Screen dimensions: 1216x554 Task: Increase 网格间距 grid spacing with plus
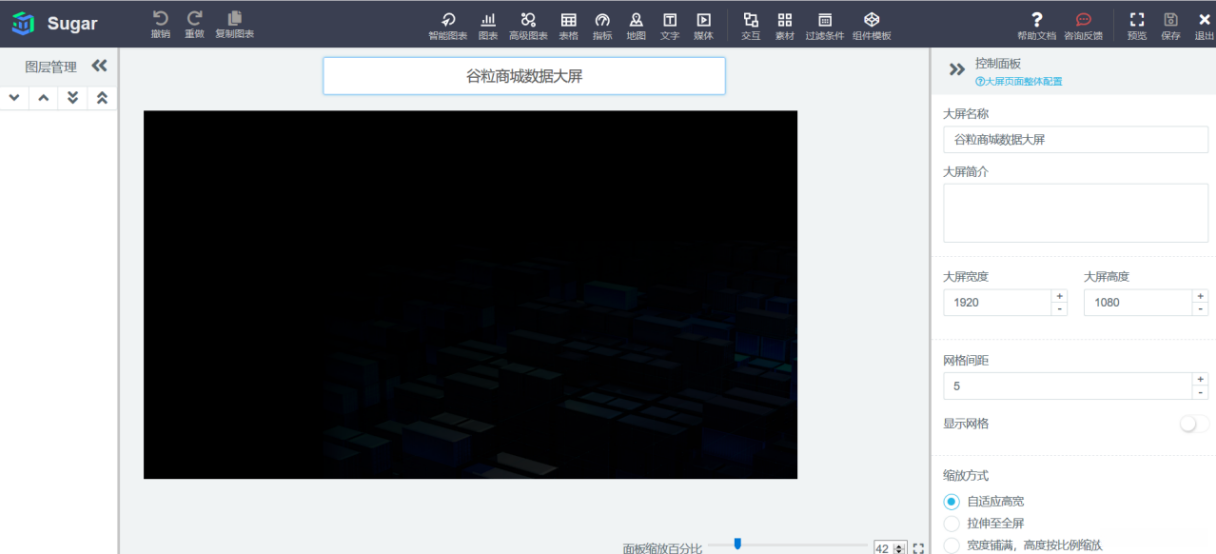pyautogui.click(x=1200, y=380)
